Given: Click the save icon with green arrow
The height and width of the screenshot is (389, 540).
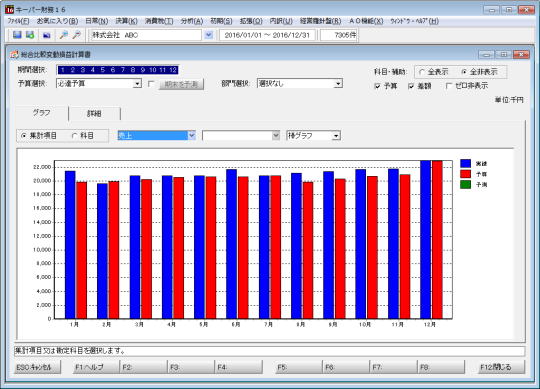Looking at the screenshot, I should pos(30,35).
